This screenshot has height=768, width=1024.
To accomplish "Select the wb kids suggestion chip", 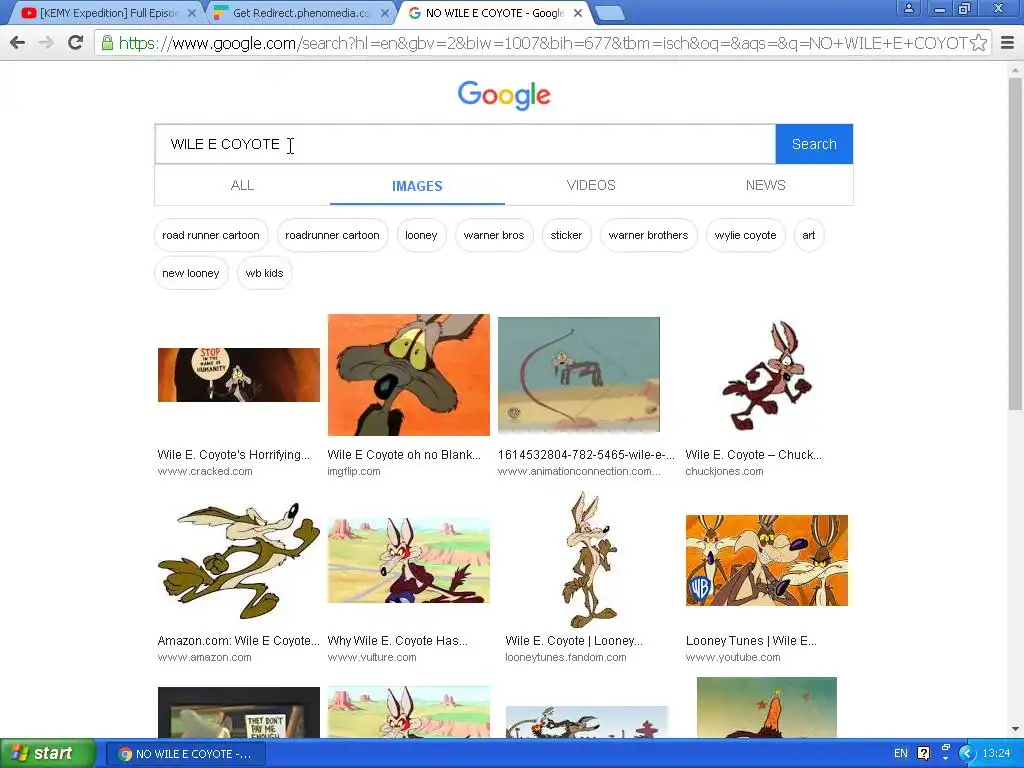I will pos(264,273).
